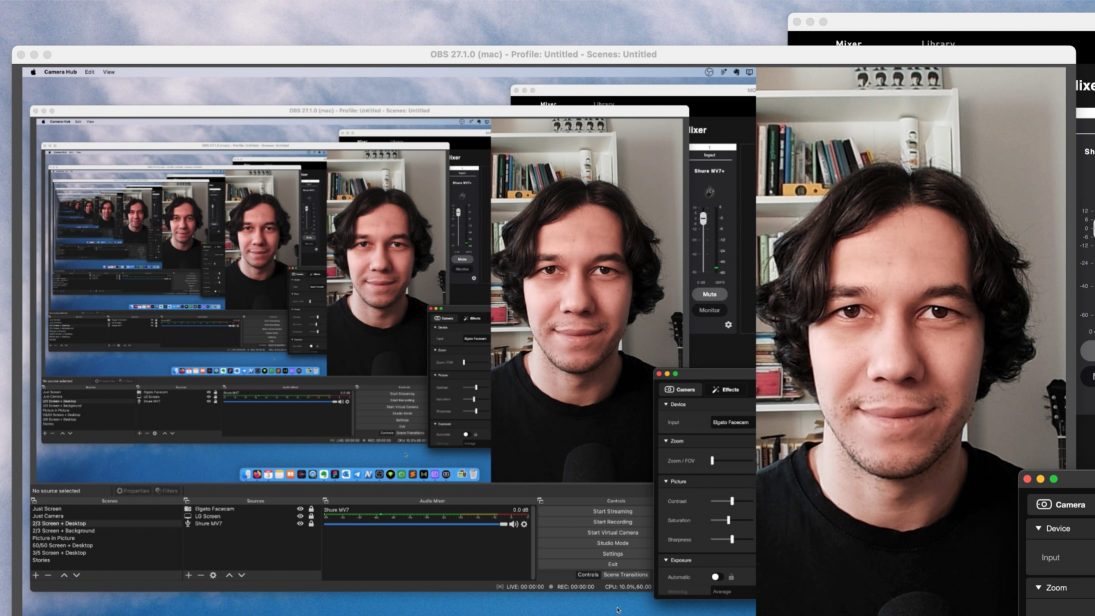Pop out the Controls dock with its header icon
The image size is (1095, 616).
click(x=540, y=501)
